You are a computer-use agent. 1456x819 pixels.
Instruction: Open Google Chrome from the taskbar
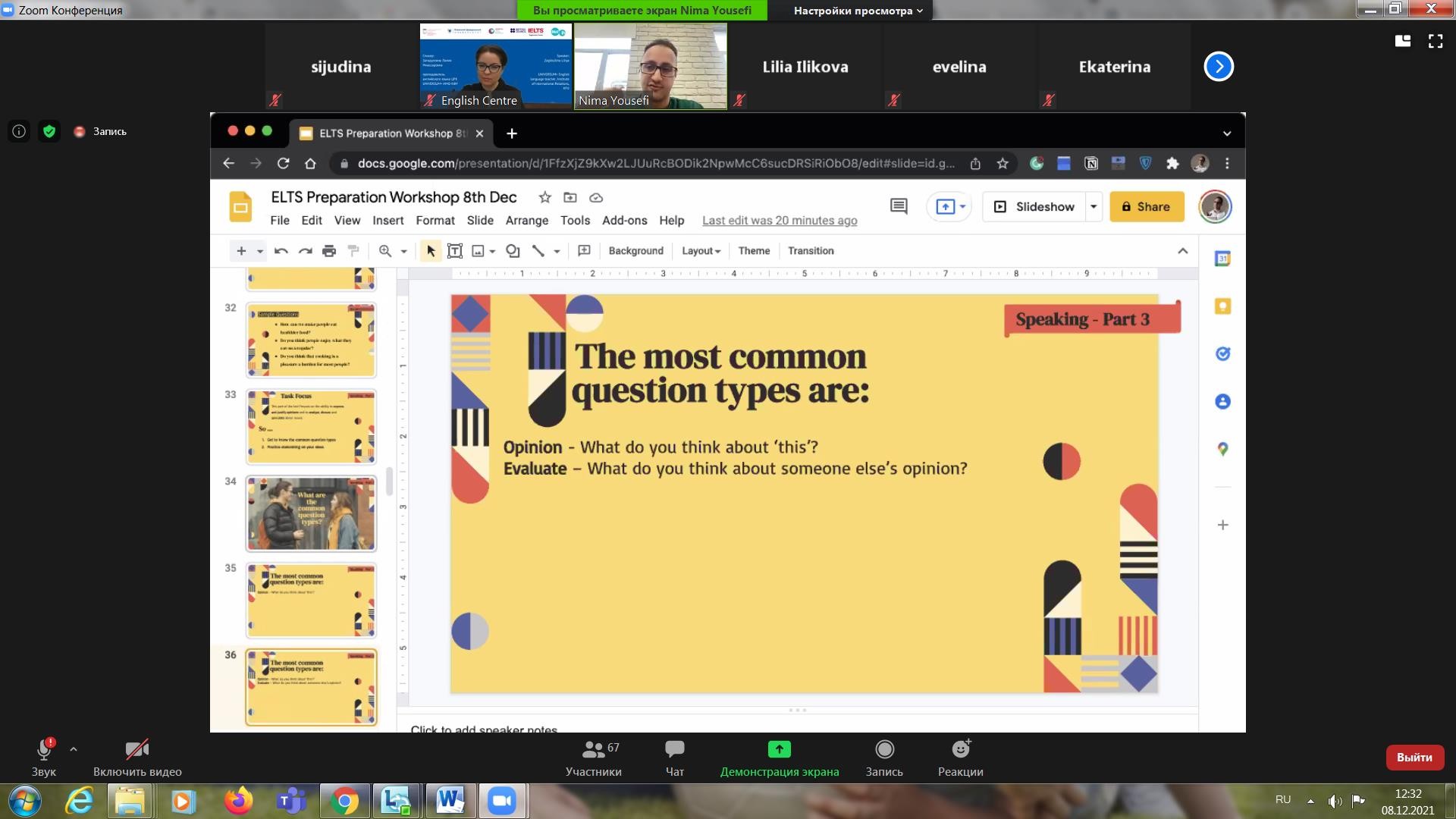tap(344, 801)
